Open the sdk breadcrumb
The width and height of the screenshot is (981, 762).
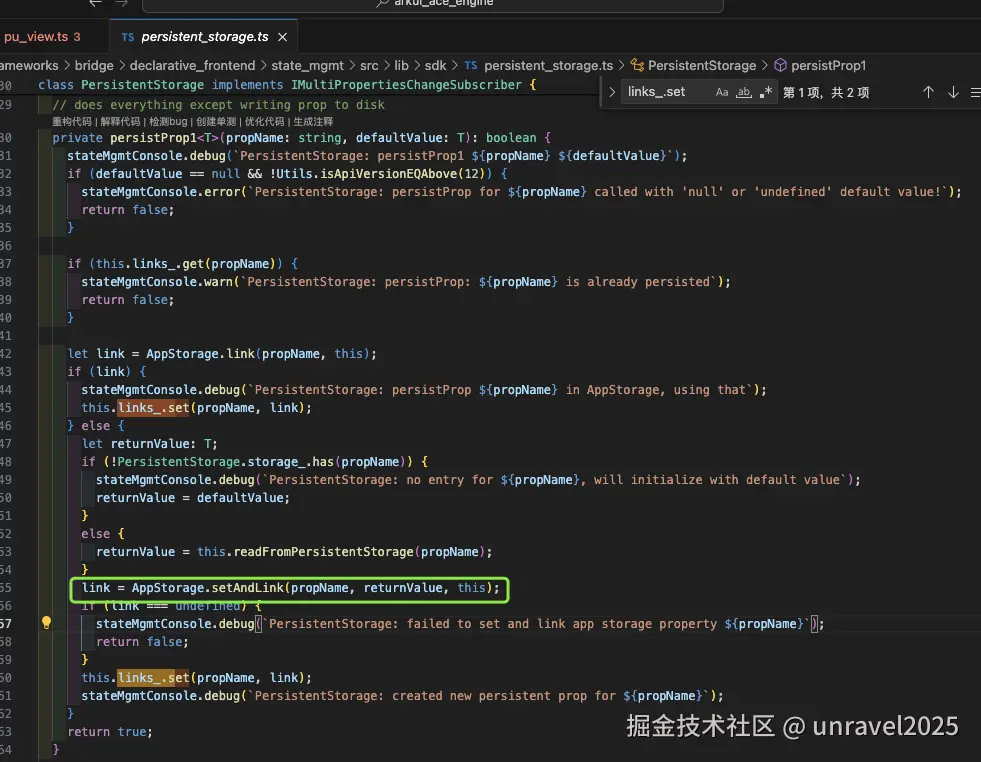[435, 66]
